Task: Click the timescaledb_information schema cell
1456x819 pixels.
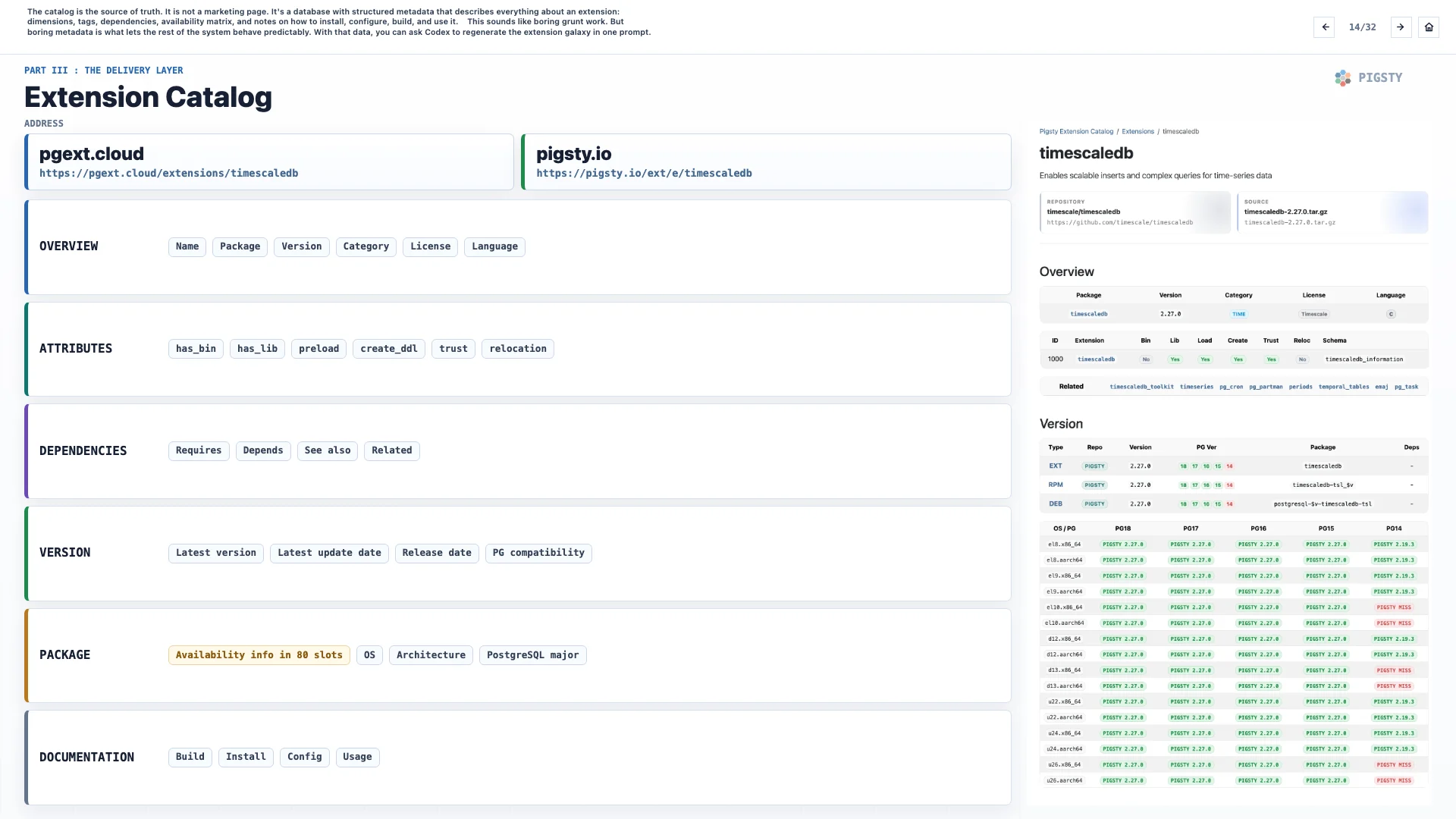Action: click(1364, 359)
